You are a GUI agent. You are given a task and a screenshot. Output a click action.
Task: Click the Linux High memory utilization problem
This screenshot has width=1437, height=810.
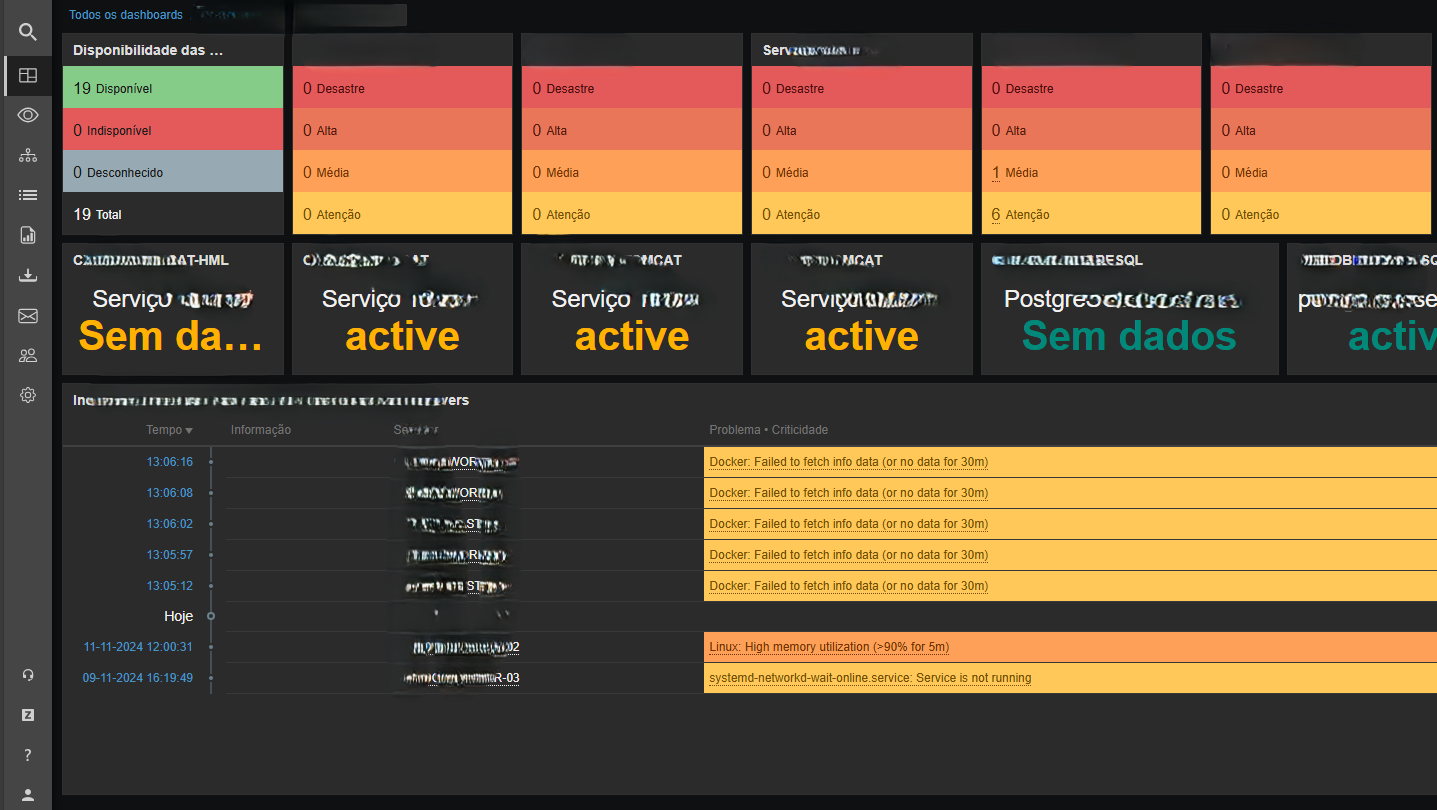point(829,647)
